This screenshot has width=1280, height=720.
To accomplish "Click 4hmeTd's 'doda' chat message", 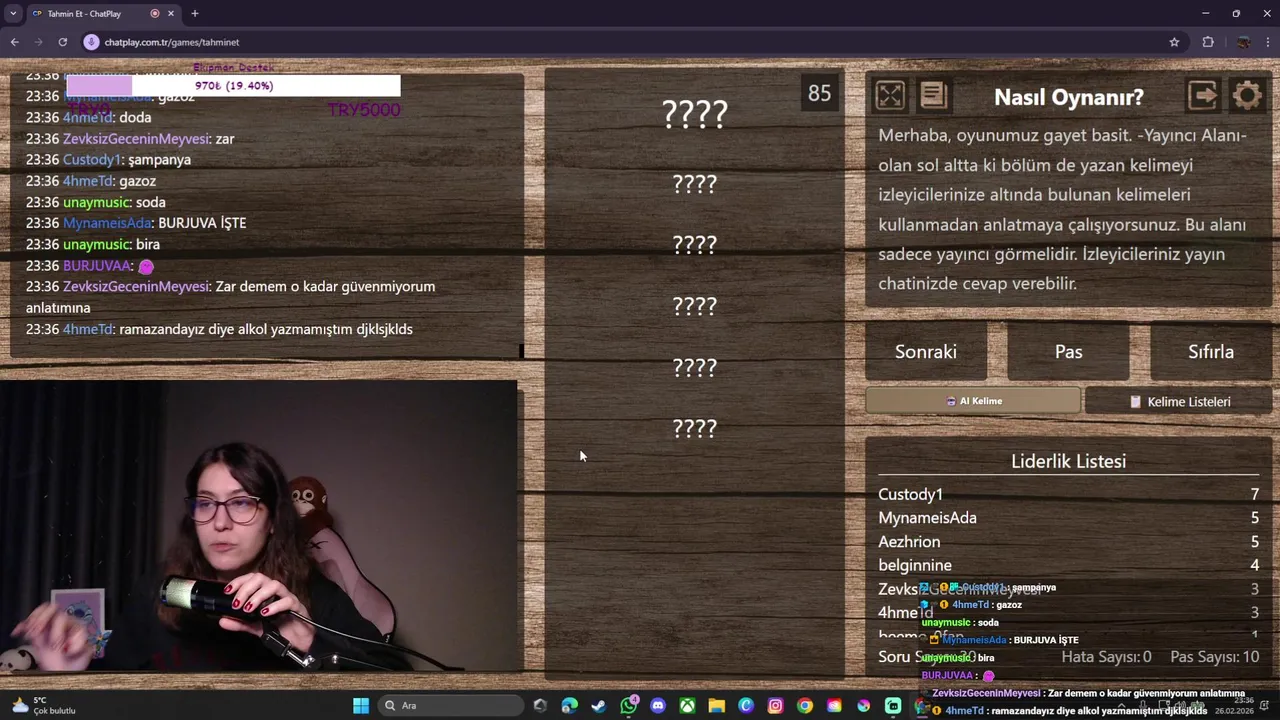I will pyautogui.click(x=89, y=118).
